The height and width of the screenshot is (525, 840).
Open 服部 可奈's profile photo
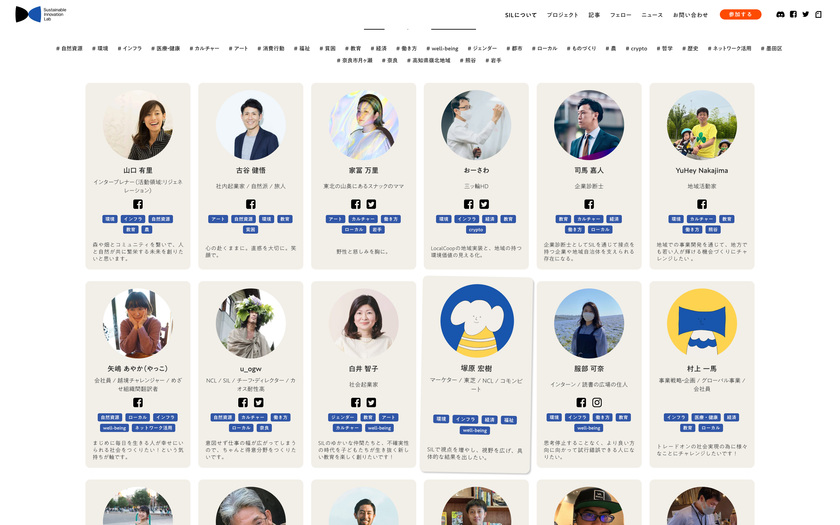click(589, 324)
